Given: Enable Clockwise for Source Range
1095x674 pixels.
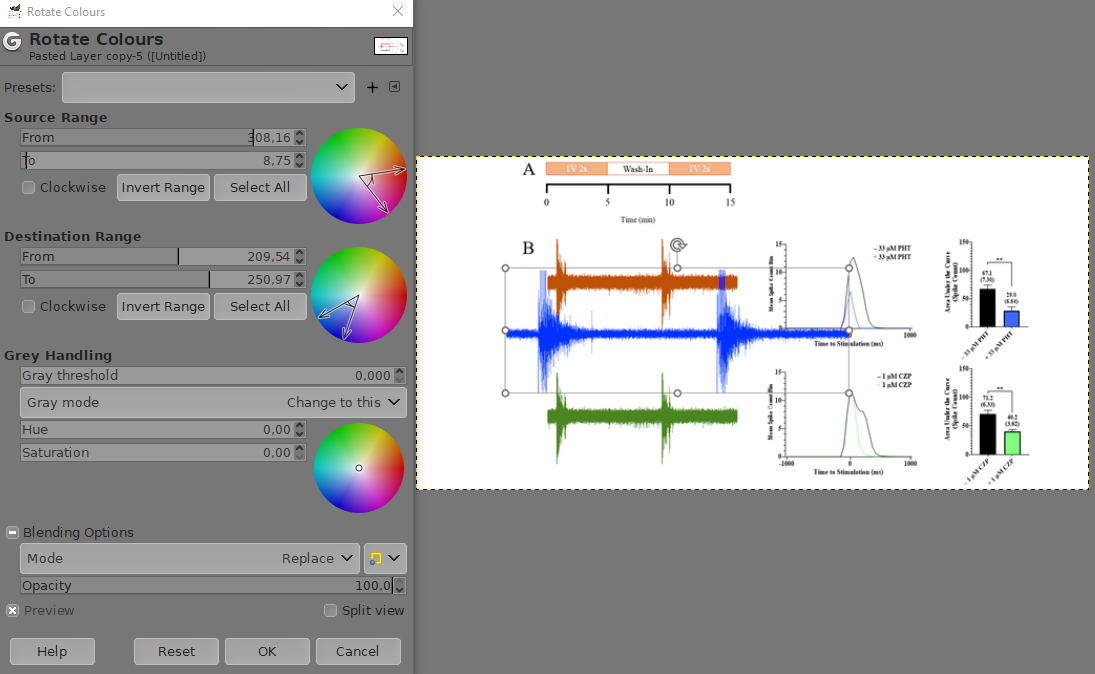Looking at the screenshot, I should (x=29, y=187).
